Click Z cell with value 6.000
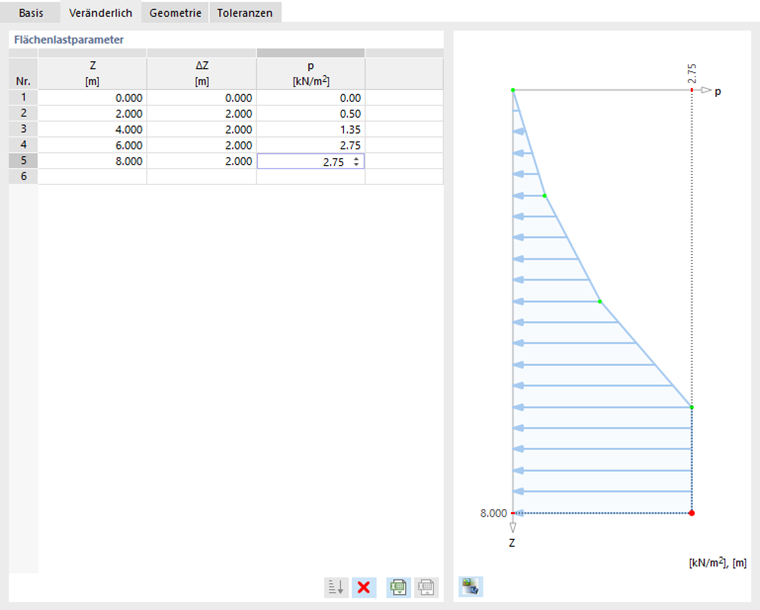This screenshot has height=610, width=760. [93, 145]
